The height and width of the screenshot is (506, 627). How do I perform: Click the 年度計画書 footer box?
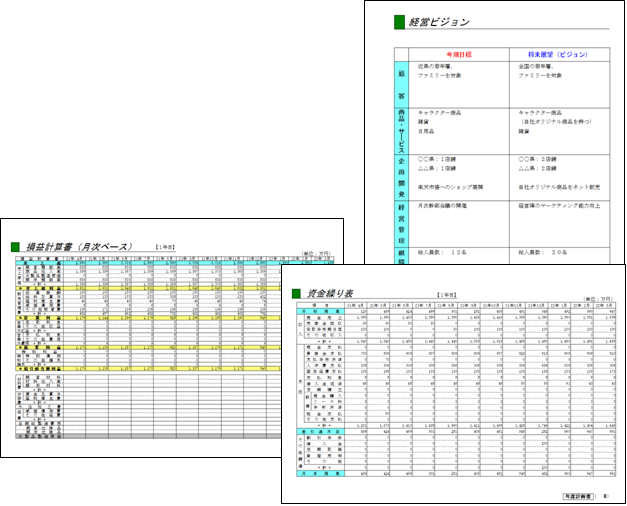578,496
